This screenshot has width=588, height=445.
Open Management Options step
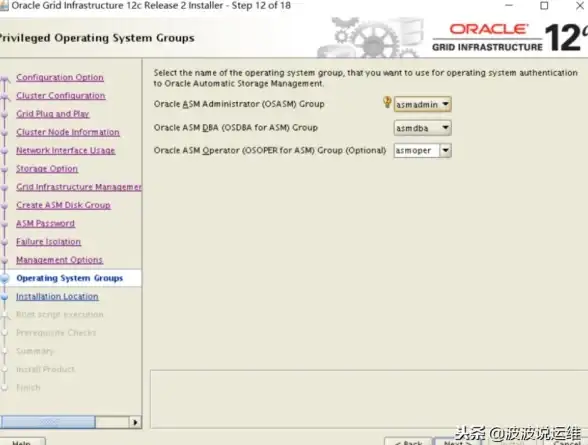[60, 260]
